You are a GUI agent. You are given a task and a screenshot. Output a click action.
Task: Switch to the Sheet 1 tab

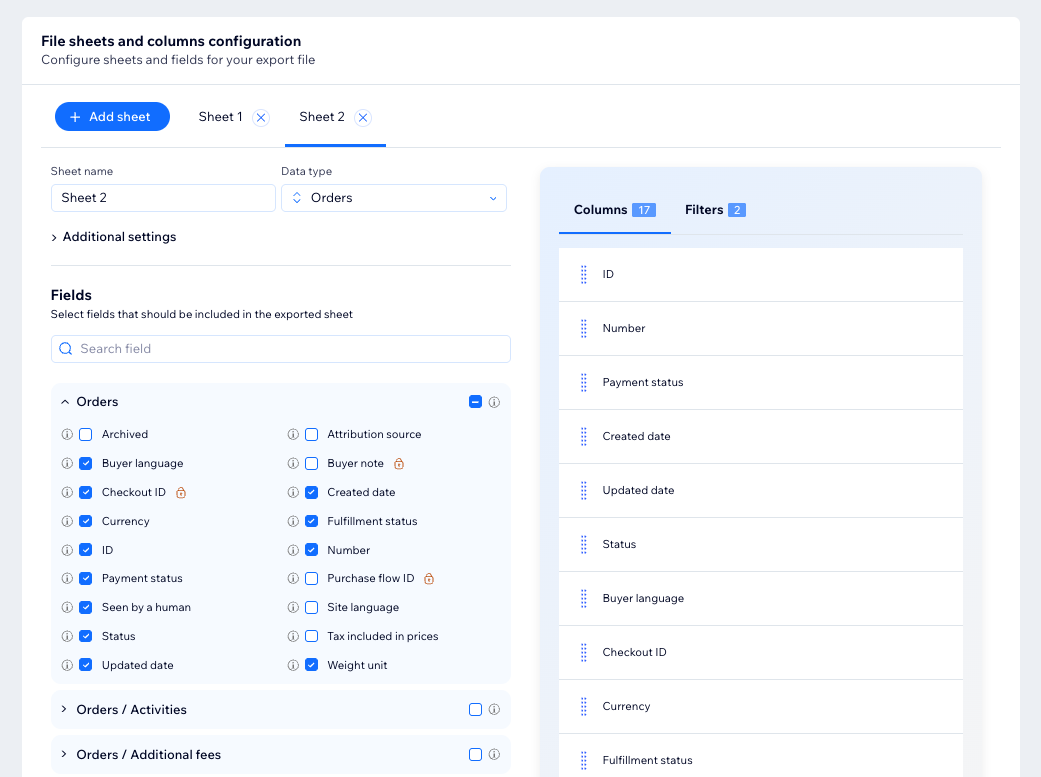220,117
